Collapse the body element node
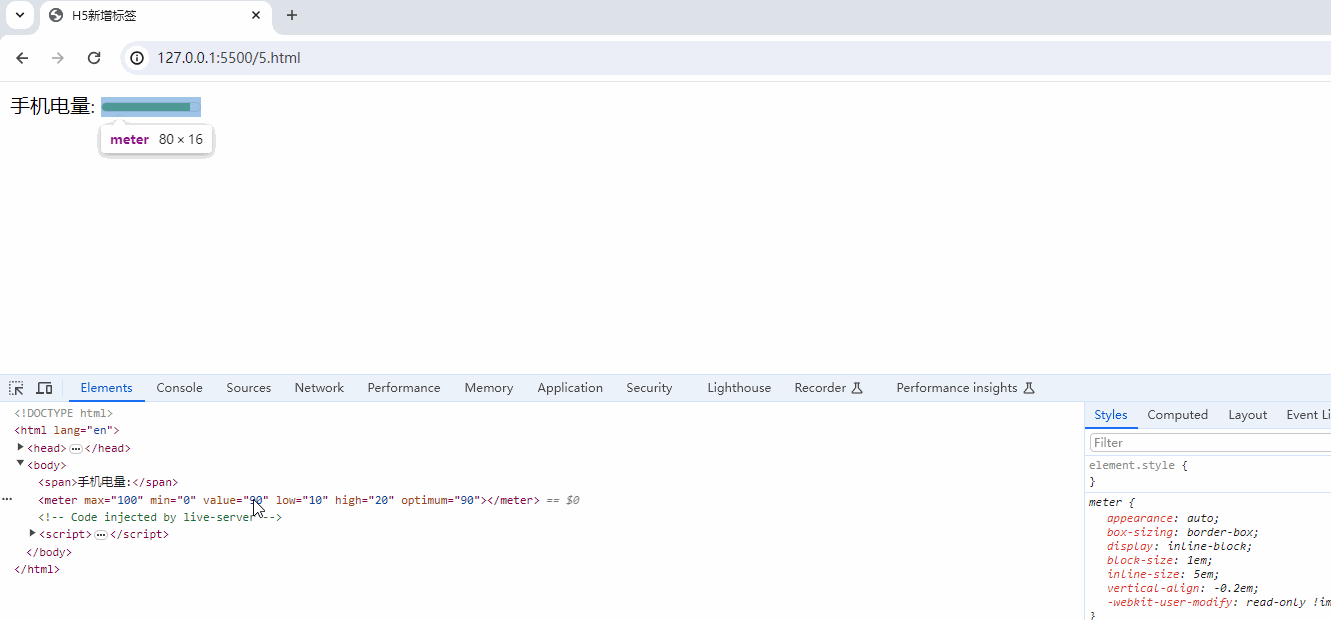This screenshot has height=620, width=1331. 21,464
